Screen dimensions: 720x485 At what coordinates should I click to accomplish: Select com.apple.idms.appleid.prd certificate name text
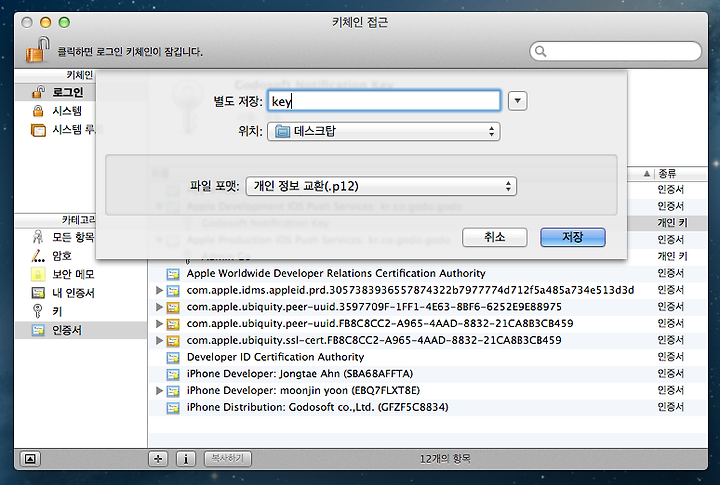(410, 290)
